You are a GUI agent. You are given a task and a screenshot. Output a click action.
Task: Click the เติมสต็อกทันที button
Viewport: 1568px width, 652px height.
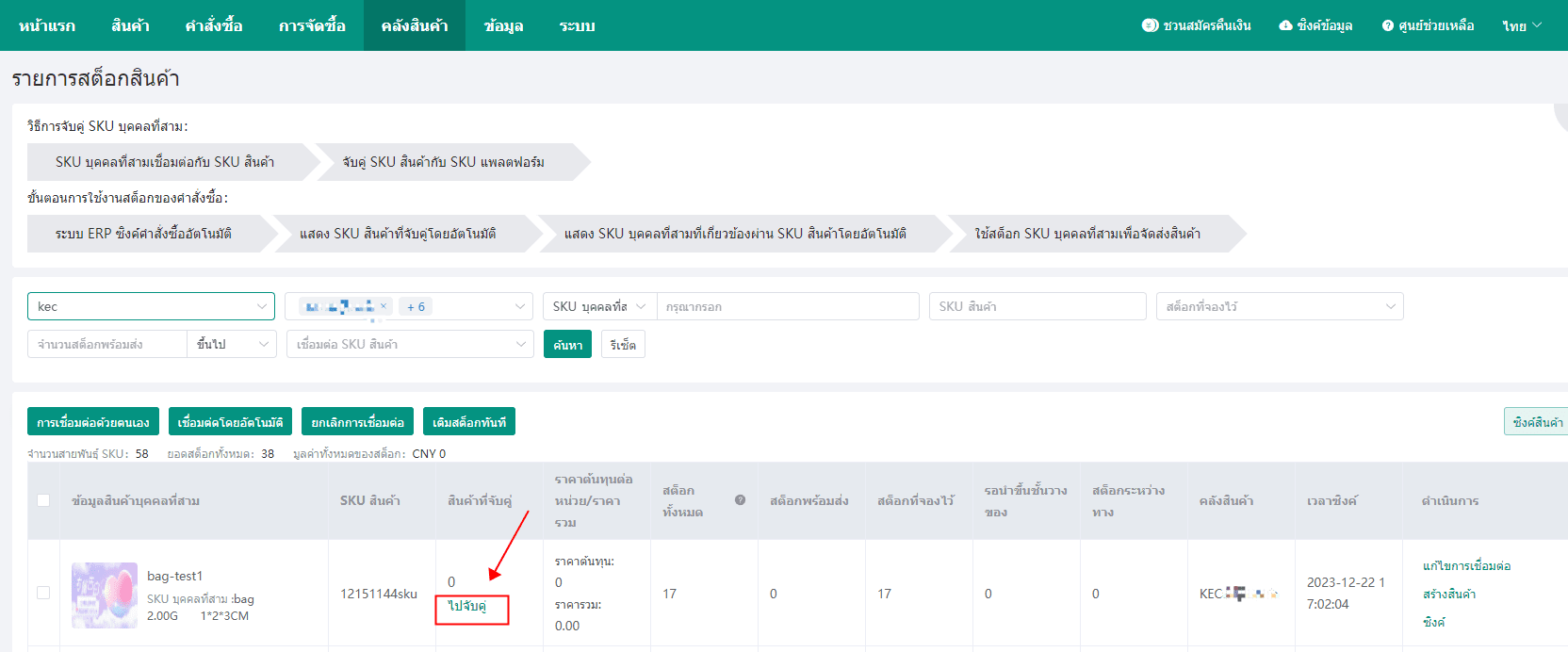pos(469,422)
